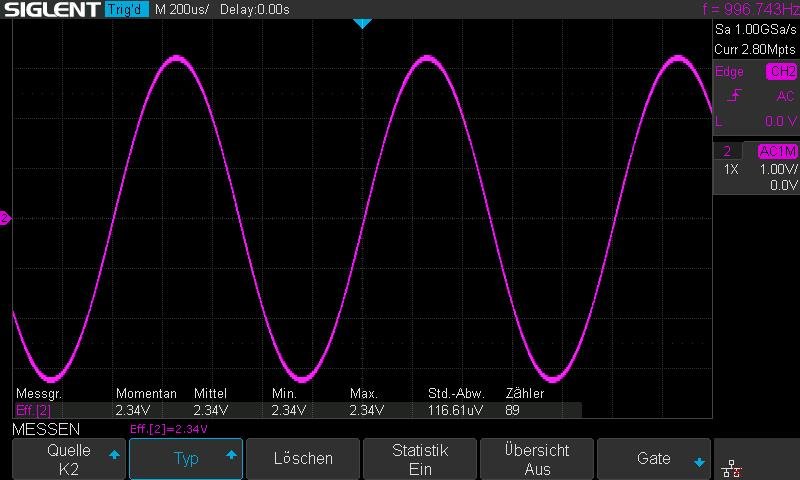This screenshot has height=480, width=800.
Task: Click the SIGLENT logo
Action: (x=50, y=10)
